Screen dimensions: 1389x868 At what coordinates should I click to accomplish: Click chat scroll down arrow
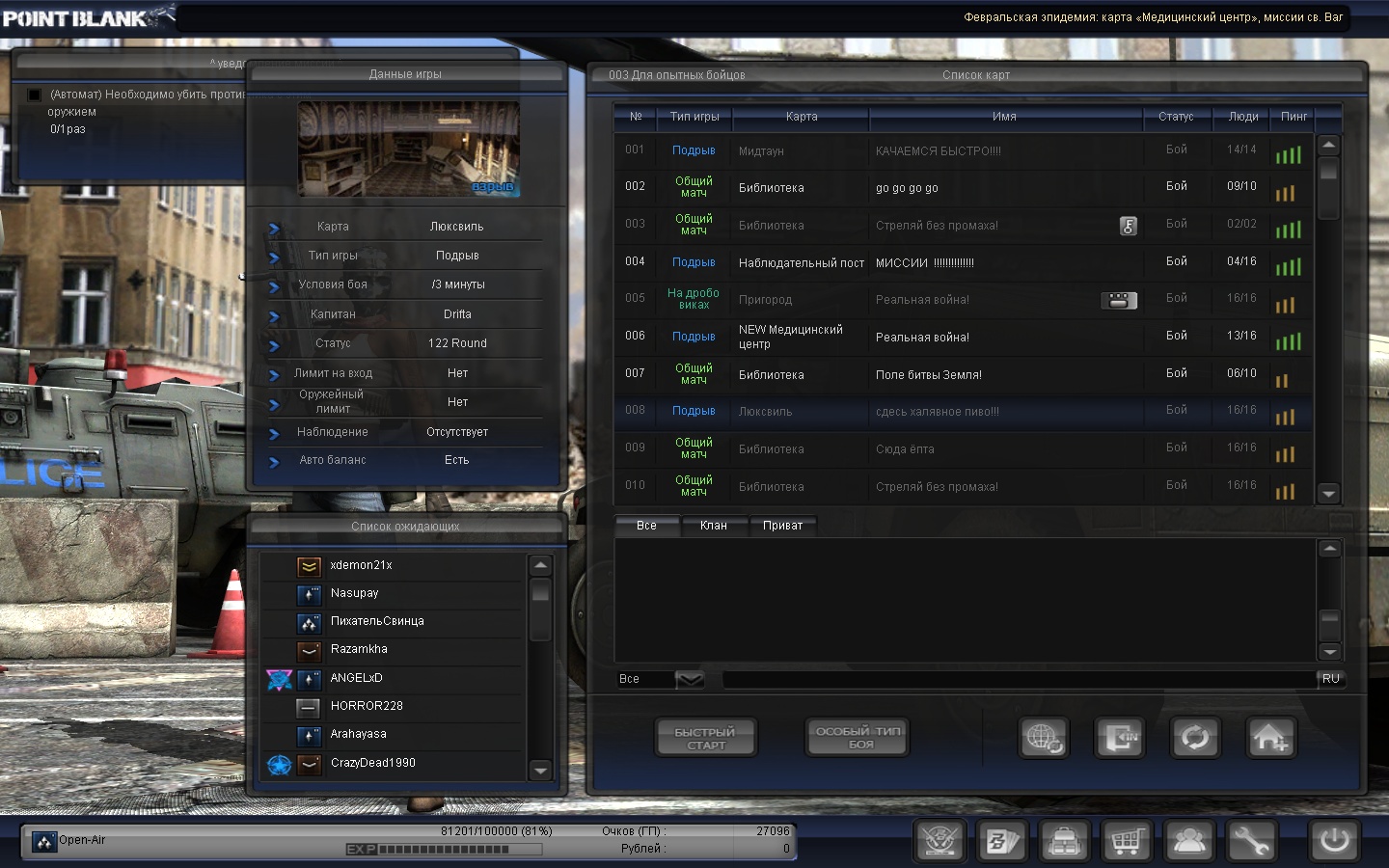(1329, 651)
